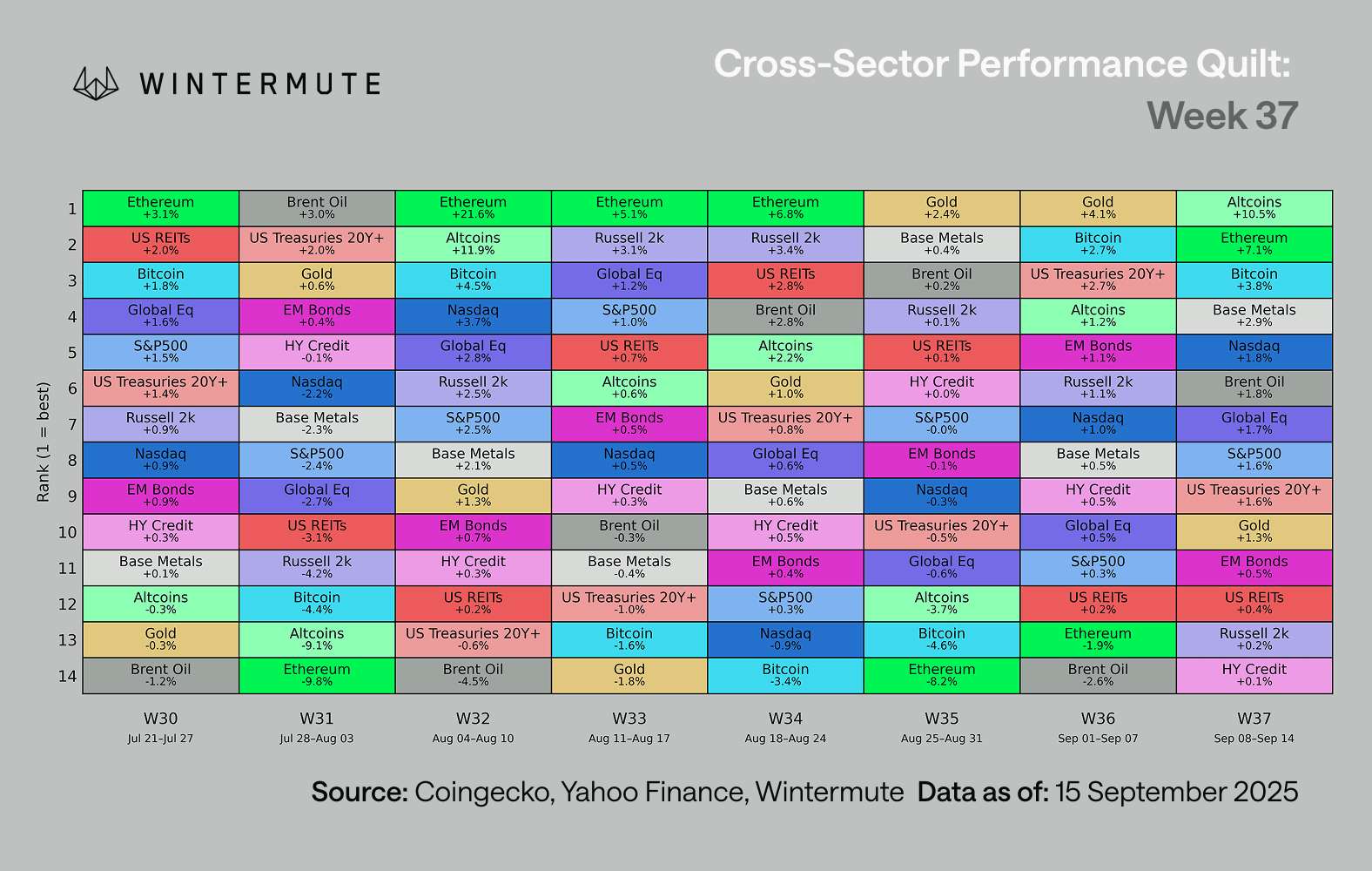Click the Coingecko source text
Image resolution: width=1372 pixels, height=871 pixels.
(483, 792)
